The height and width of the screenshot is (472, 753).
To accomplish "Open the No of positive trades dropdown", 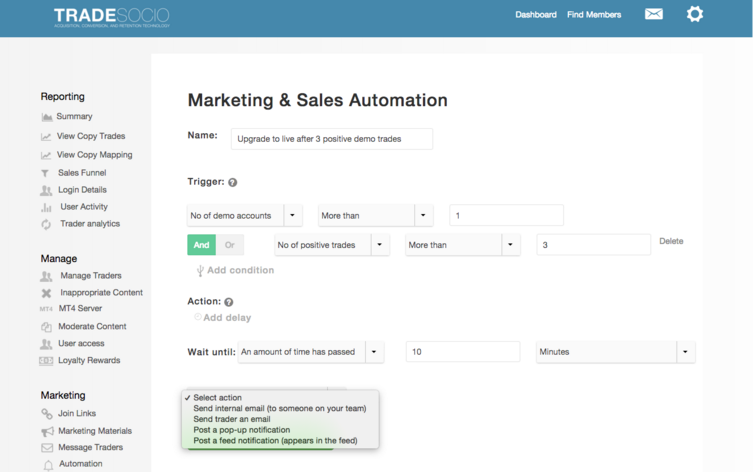I will click(379, 245).
